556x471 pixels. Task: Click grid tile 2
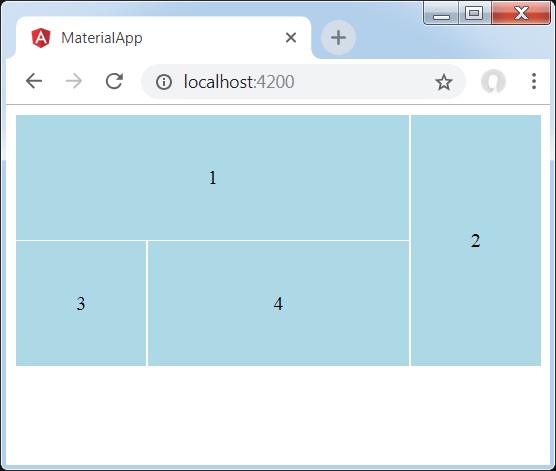click(476, 240)
